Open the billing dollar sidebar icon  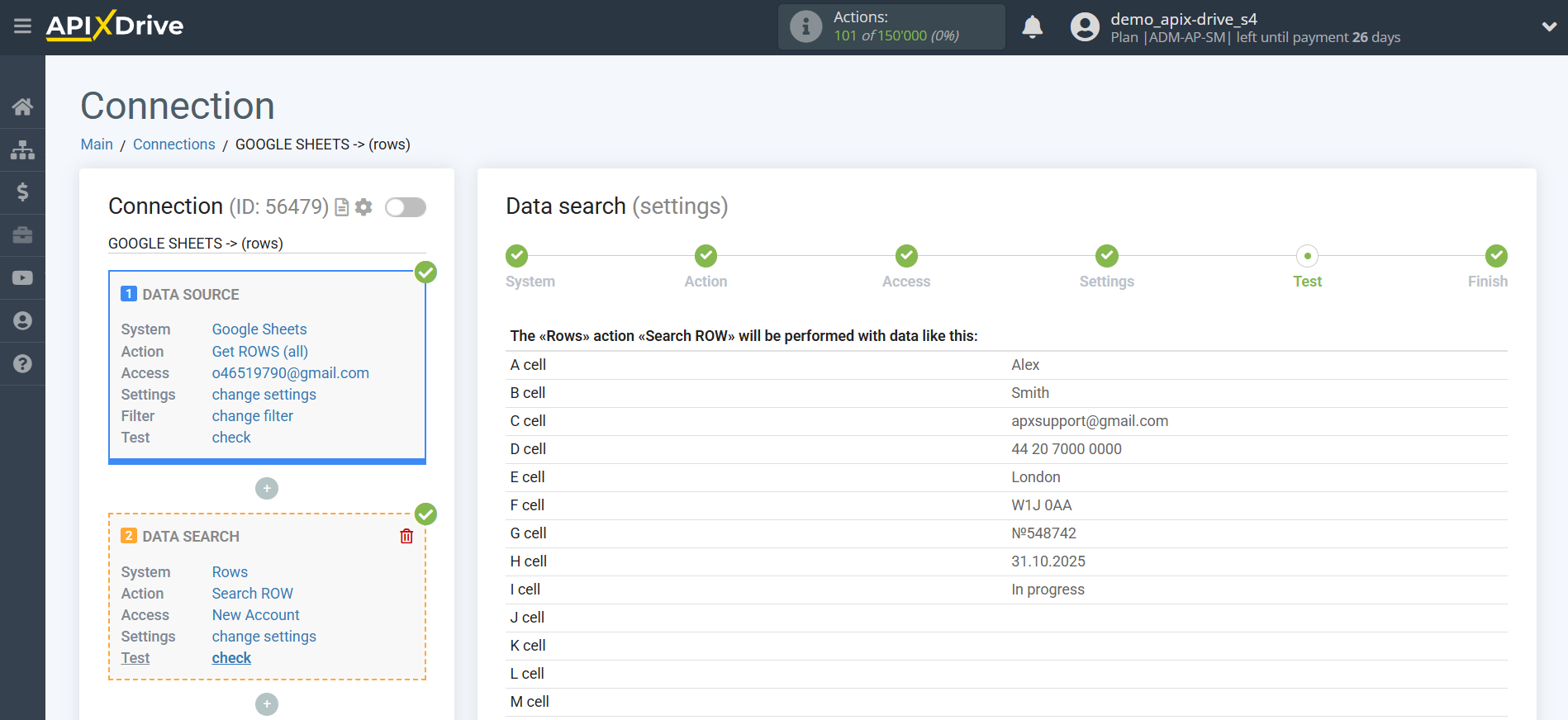tap(22, 192)
